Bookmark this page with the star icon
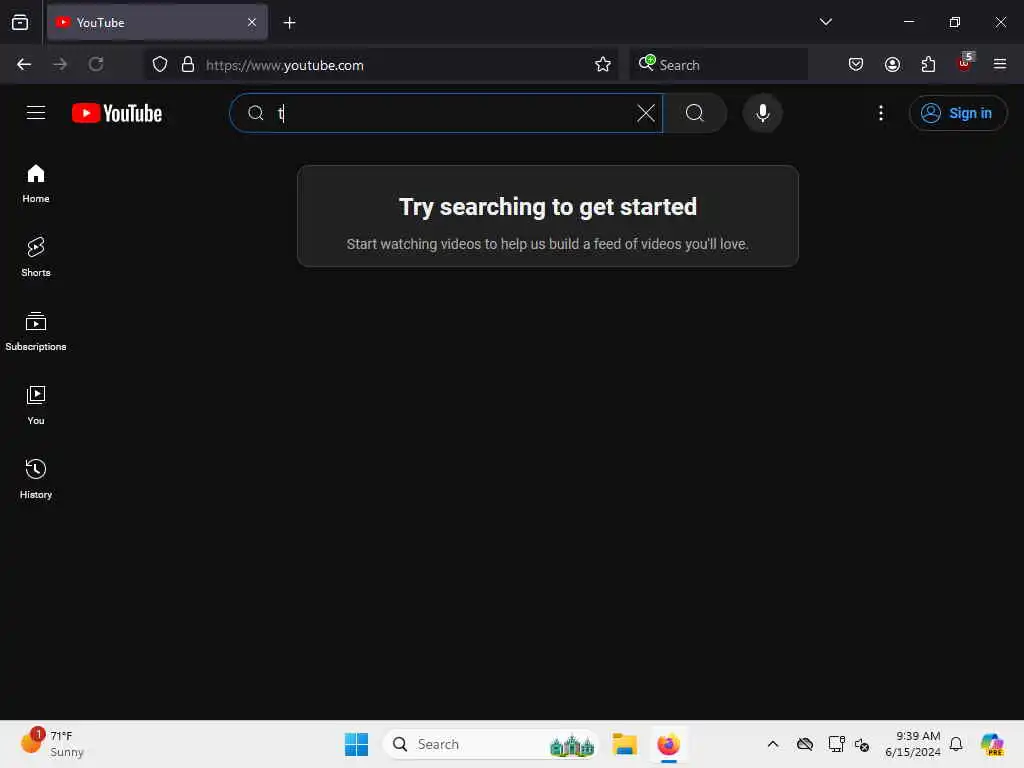This screenshot has width=1024, height=768. click(x=602, y=64)
